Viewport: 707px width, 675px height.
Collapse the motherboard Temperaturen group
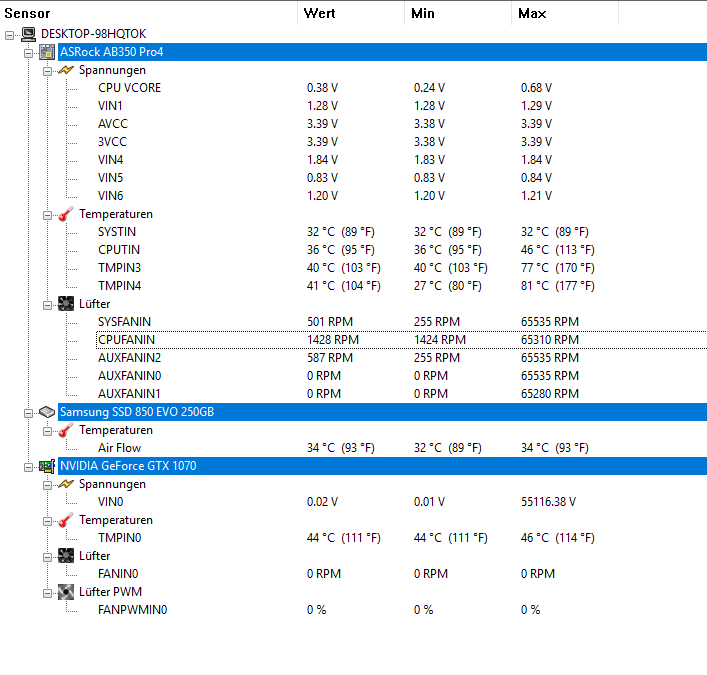tap(47, 215)
